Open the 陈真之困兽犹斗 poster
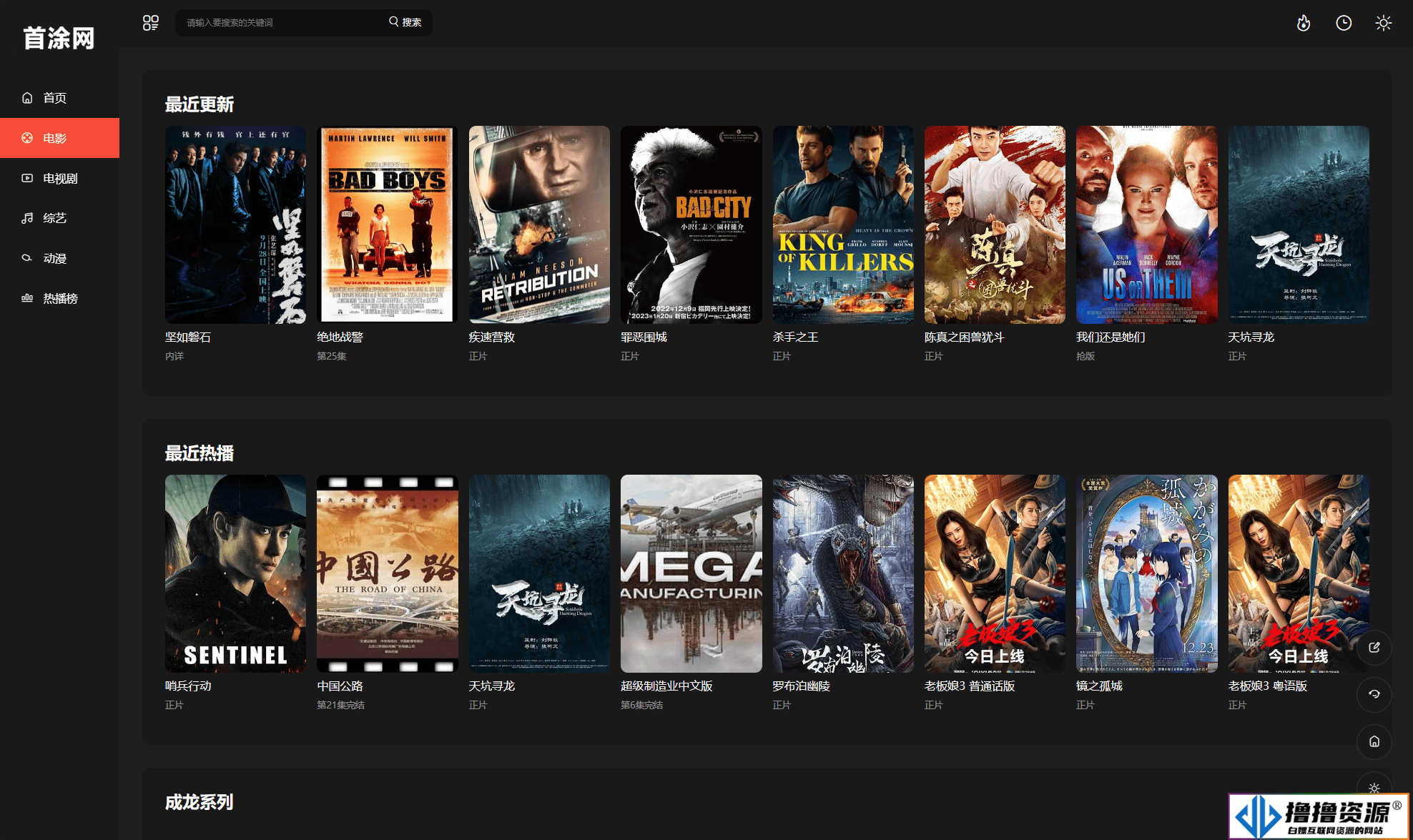 [995, 225]
